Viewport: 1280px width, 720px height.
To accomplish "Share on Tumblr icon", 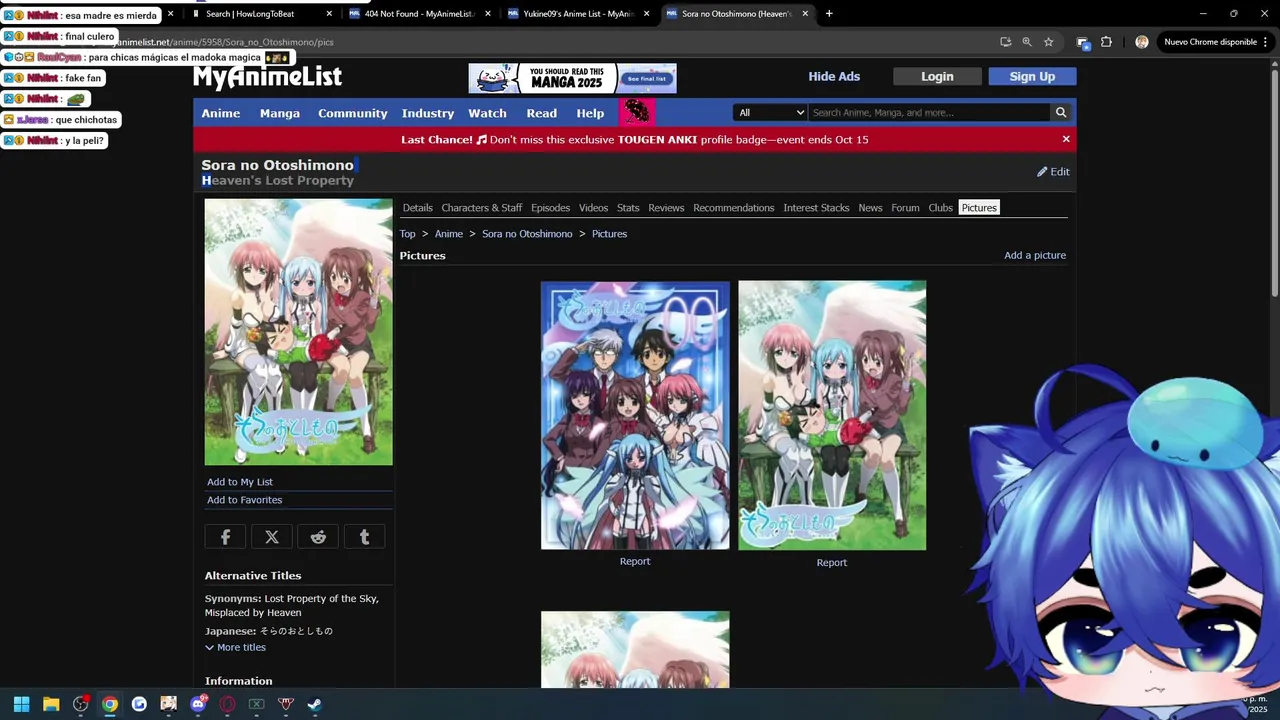I will tap(364, 537).
